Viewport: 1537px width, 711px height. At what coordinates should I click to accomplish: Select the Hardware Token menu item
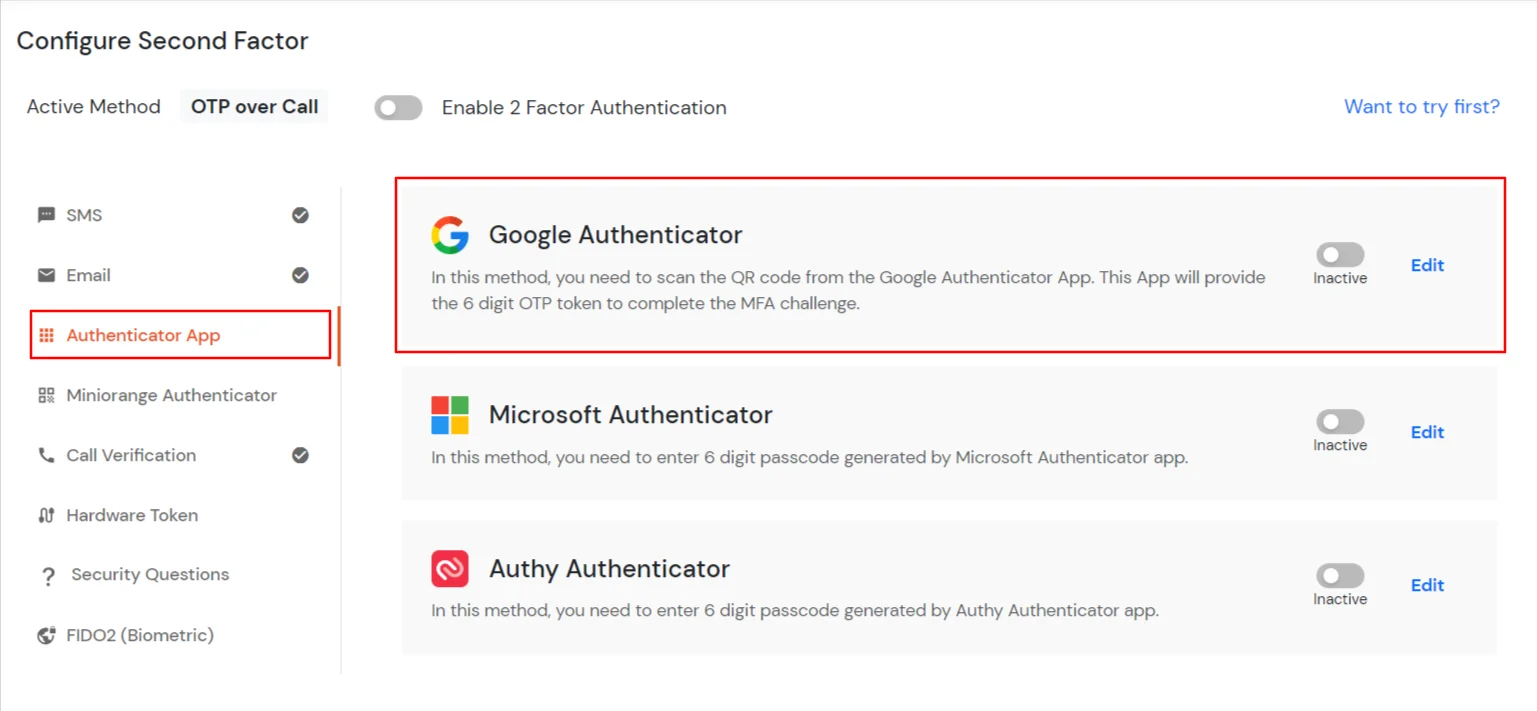click(x=132, y=515)
